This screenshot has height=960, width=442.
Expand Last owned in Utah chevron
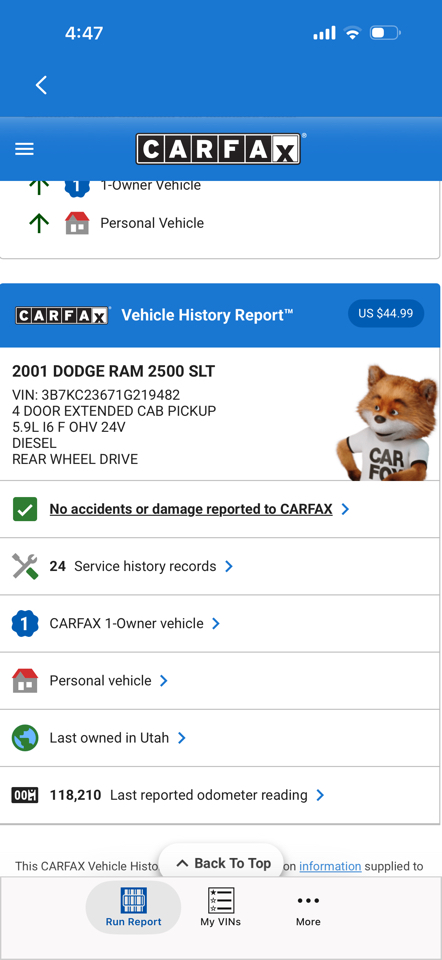tap(182, 738)
